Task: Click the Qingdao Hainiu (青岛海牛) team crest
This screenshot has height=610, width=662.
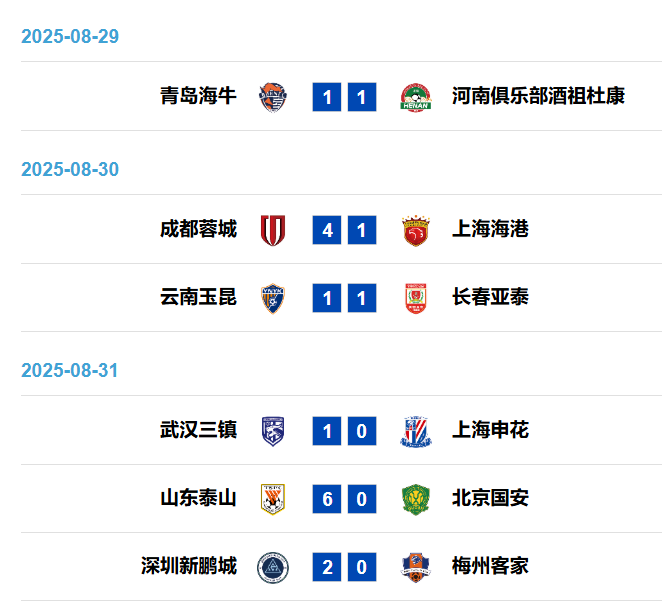Action: [273, 97]
